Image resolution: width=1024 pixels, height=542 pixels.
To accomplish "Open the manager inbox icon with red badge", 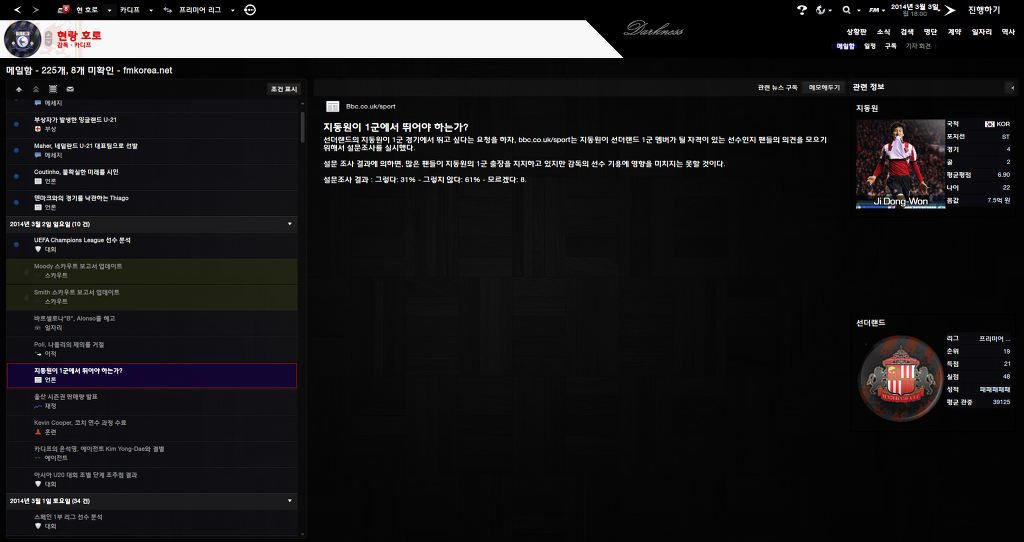I will point(63,10).
